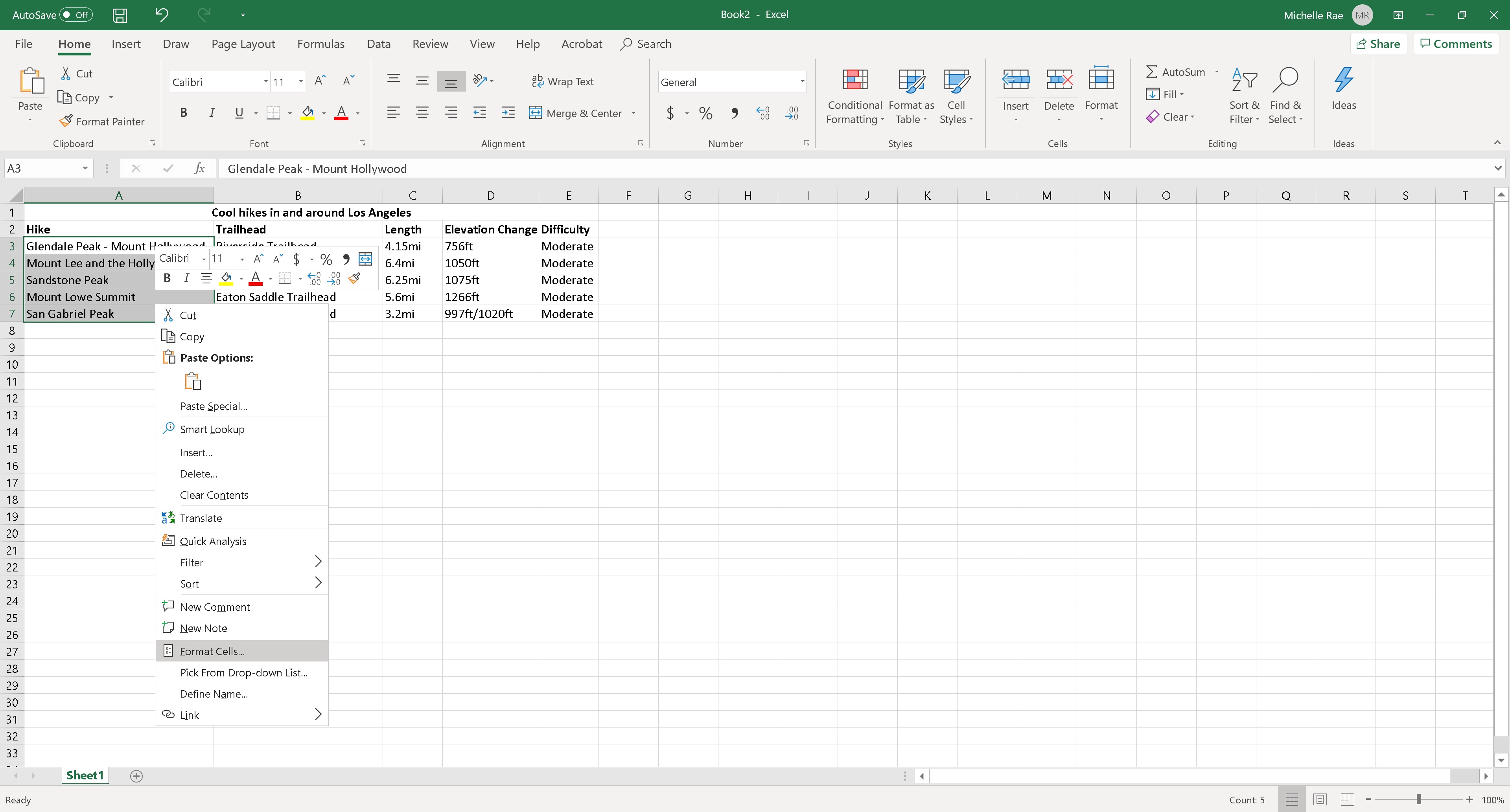Click the ribbon Borders icon
Viewport: 1510px width, 812px height.
(x=273, y=112)
